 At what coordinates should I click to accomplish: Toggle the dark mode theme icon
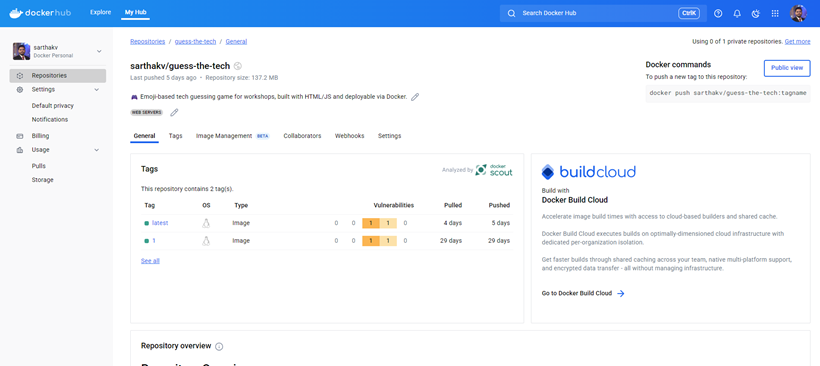[756, 14]
